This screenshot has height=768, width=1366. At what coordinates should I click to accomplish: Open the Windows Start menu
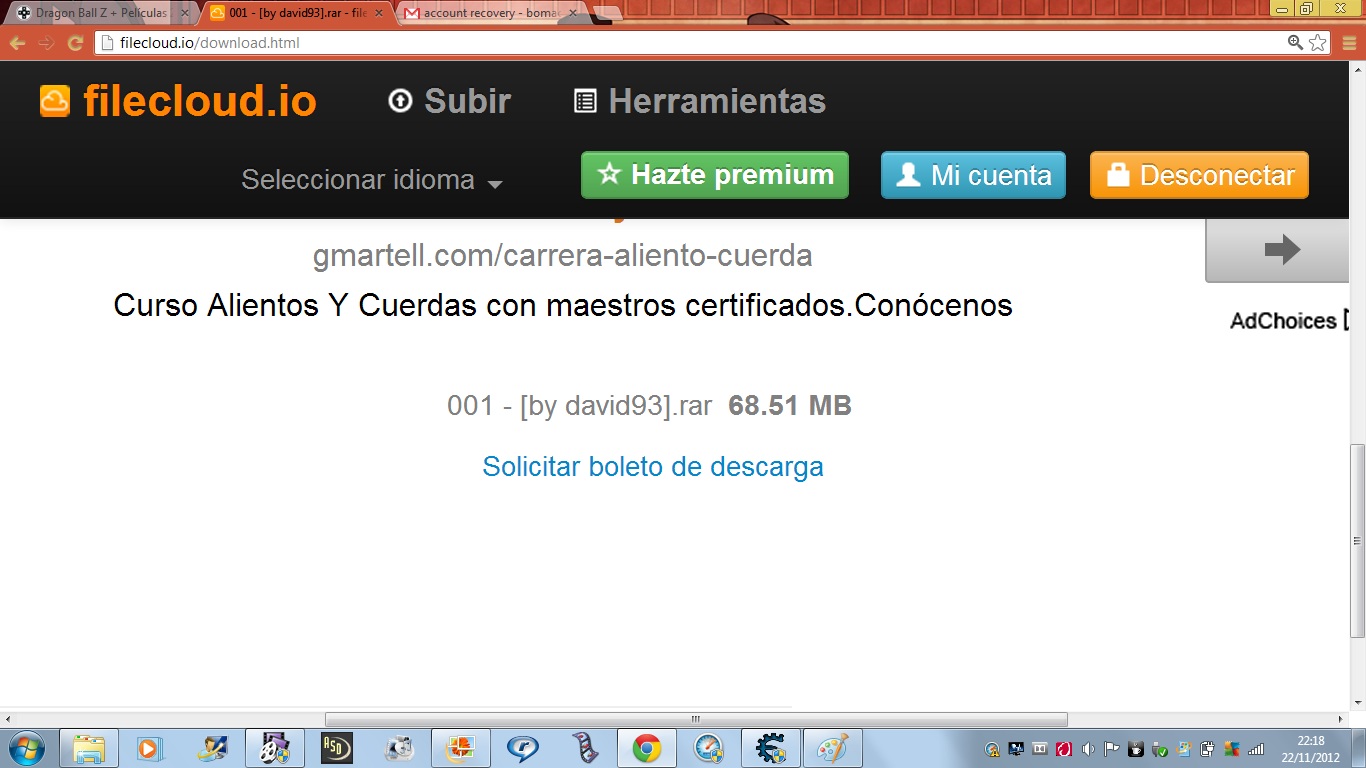[x=27, y=748]
